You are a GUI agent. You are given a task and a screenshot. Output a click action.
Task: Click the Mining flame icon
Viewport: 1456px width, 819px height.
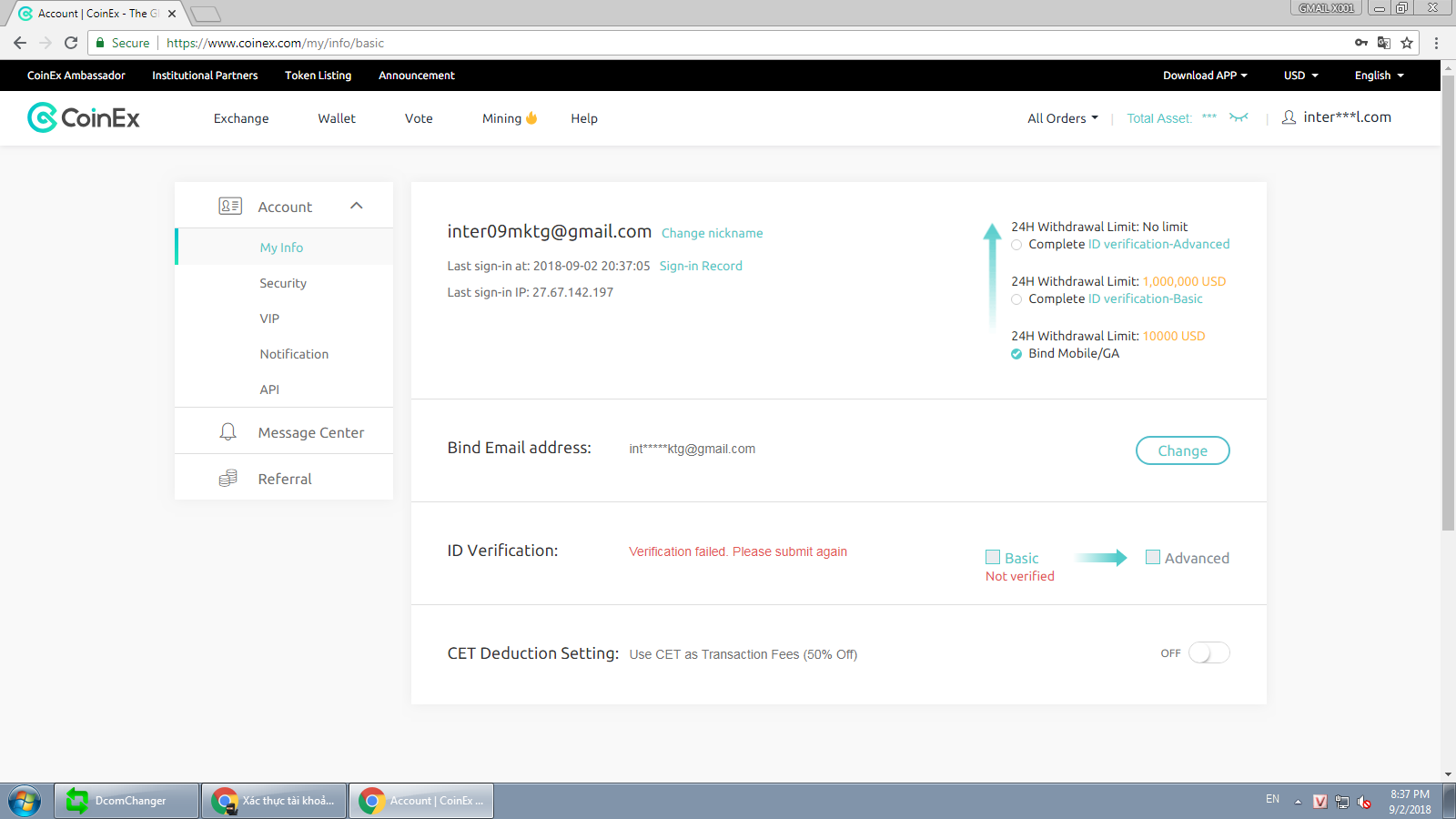pyautogui.click(x=532, y=117)
